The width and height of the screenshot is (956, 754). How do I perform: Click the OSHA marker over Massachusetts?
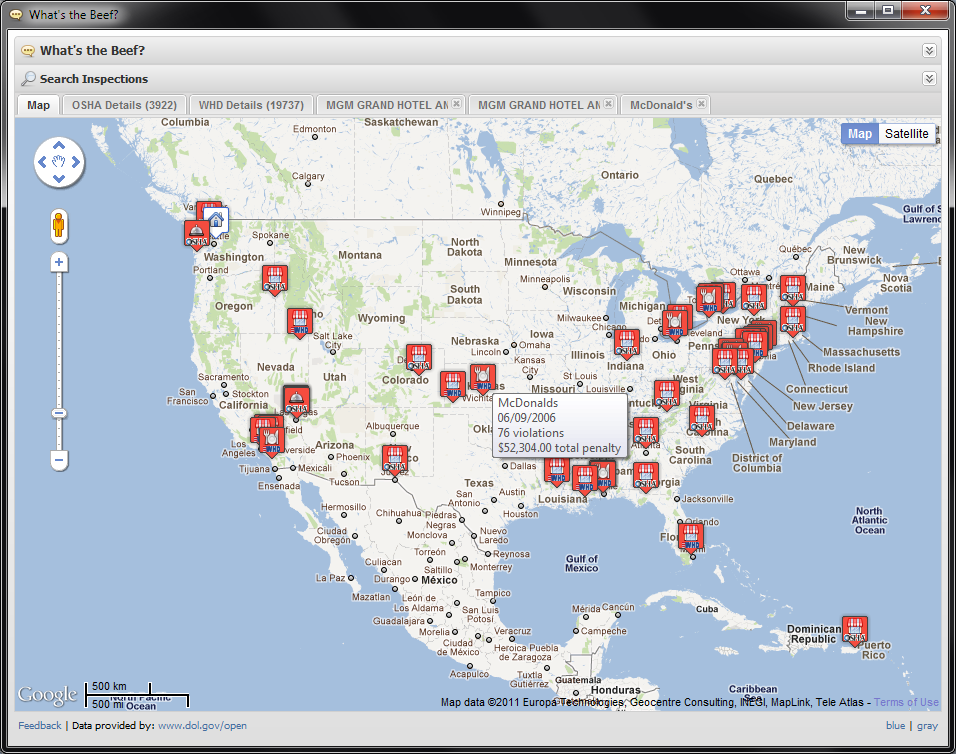click(x=793, y=321)
